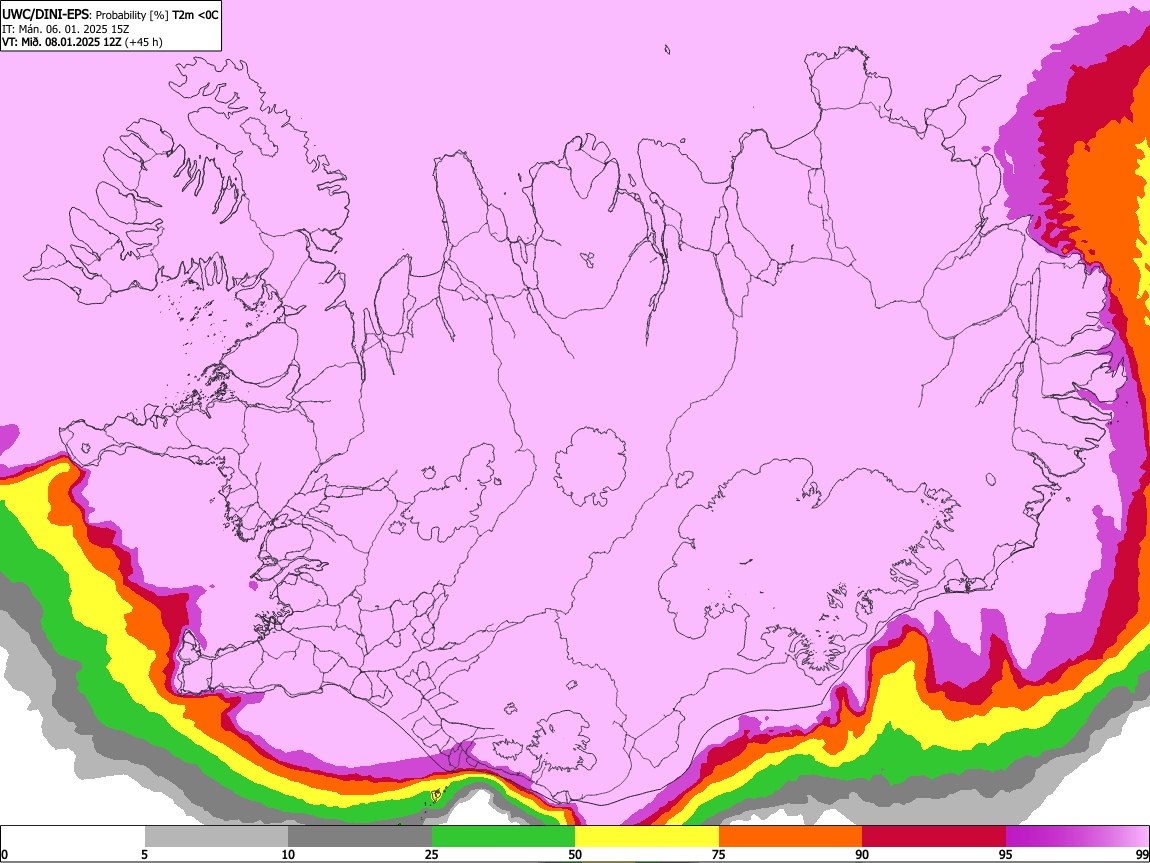Click the 'VT: Mið. 08.01.2025 12Z' line

coord(62,42)
